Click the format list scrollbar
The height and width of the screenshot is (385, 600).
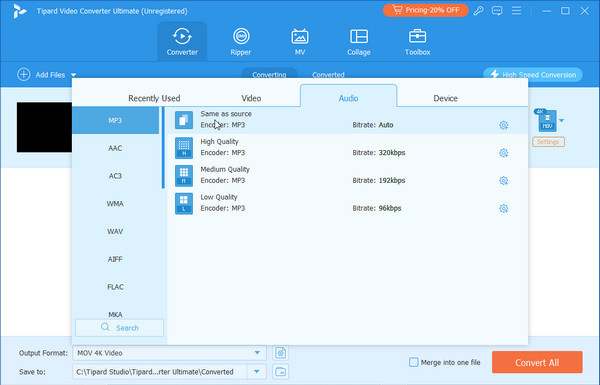pyautogui.click(x=163, y=148)
